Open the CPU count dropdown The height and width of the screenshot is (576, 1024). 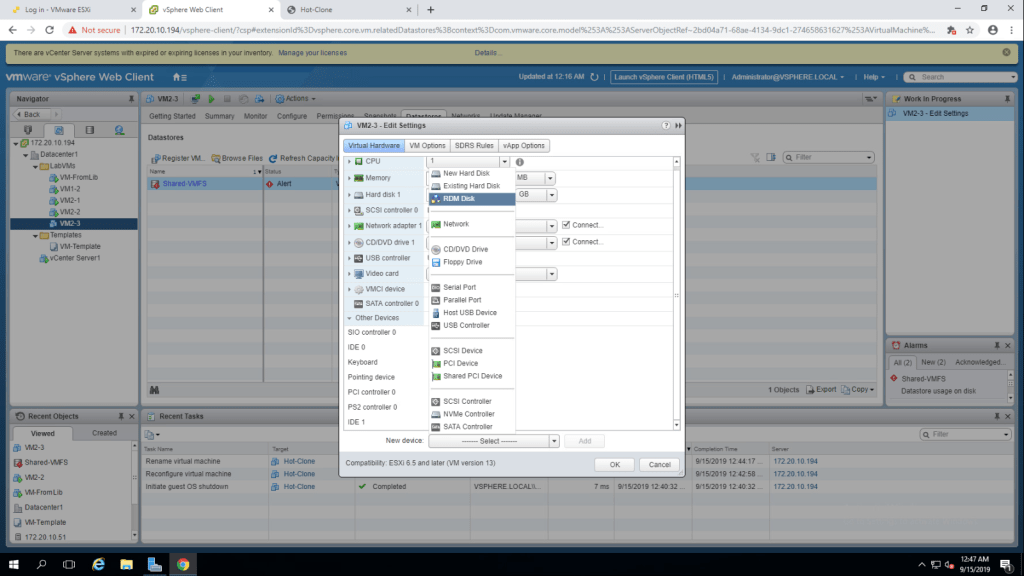tap(468, 161)
